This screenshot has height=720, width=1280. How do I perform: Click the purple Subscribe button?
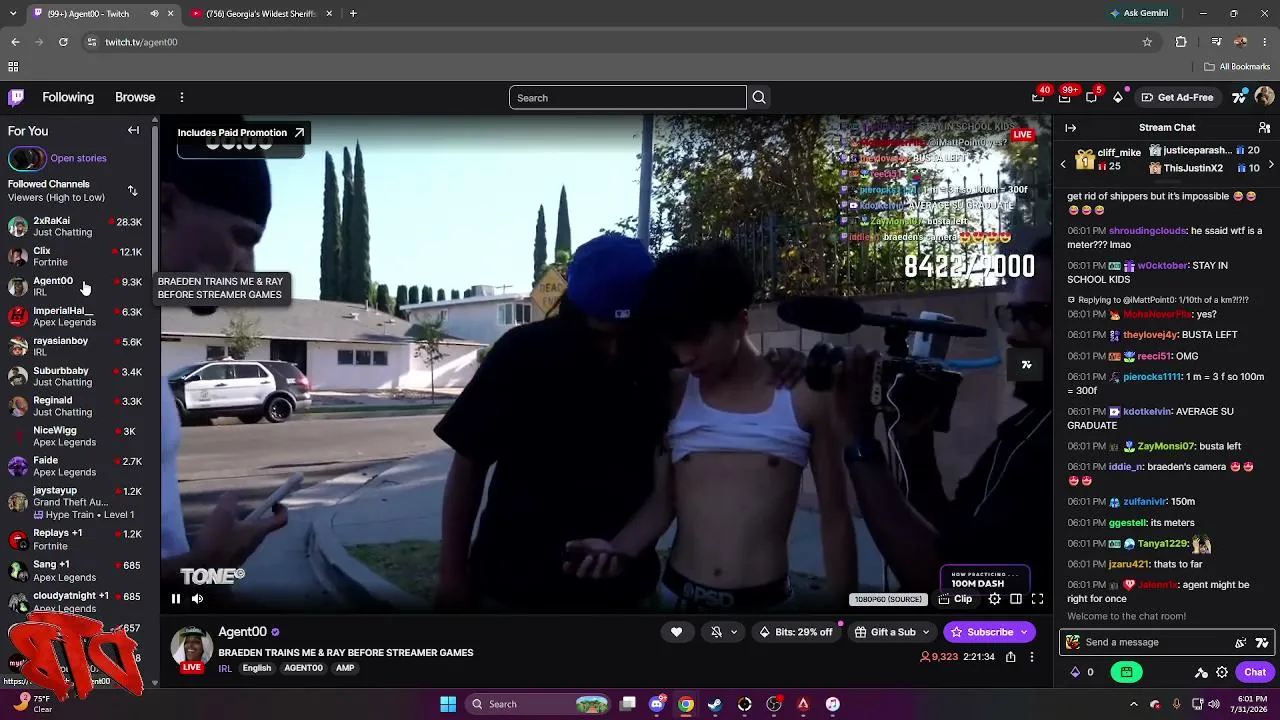click(x=989, y=632)
